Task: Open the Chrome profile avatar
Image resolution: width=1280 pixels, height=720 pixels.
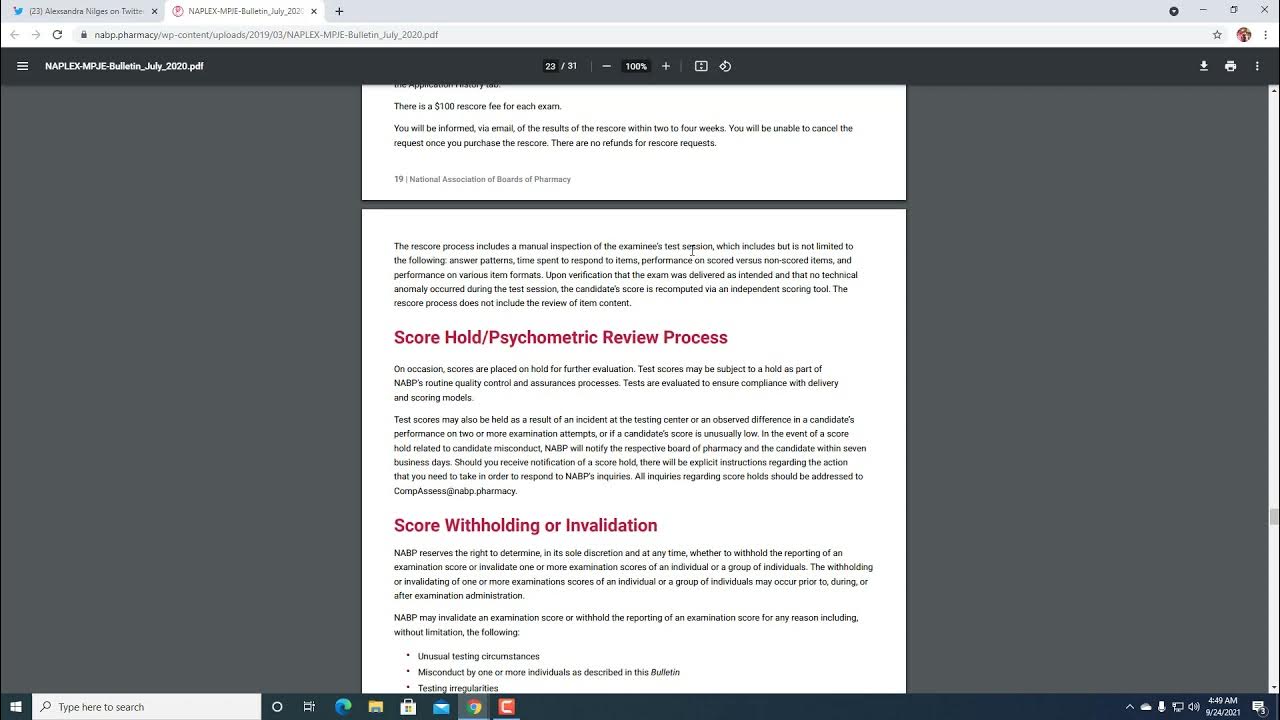Action: [1243, 34]
